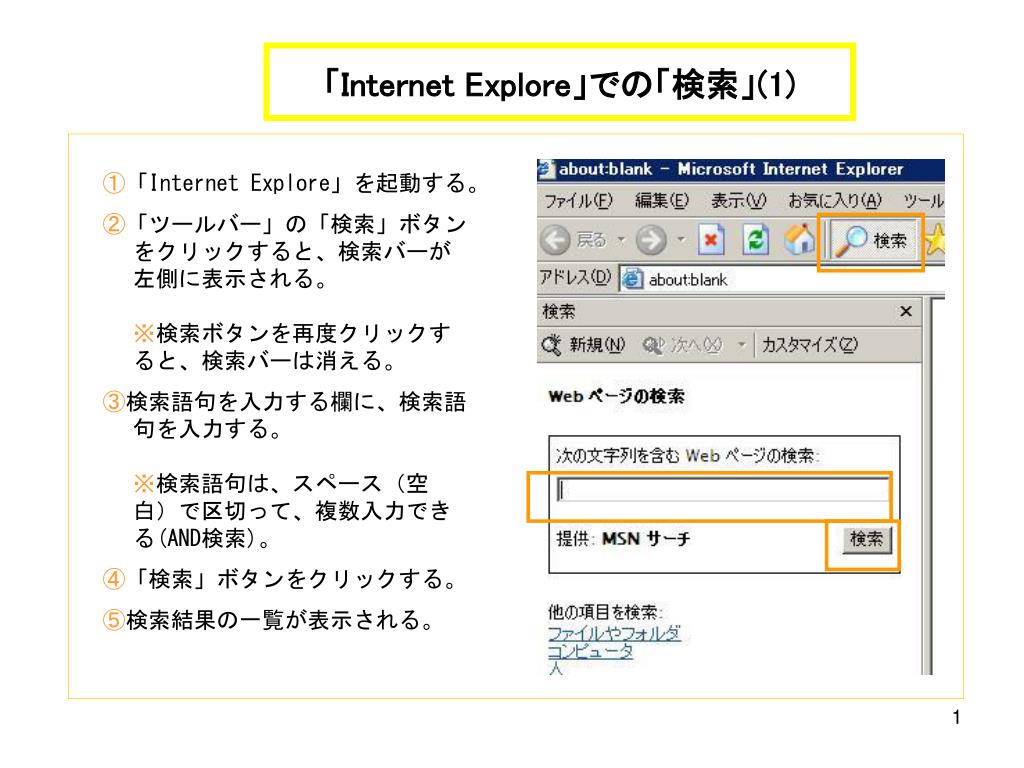Click the Web ページの検索 heading

[x=616, y=396]
